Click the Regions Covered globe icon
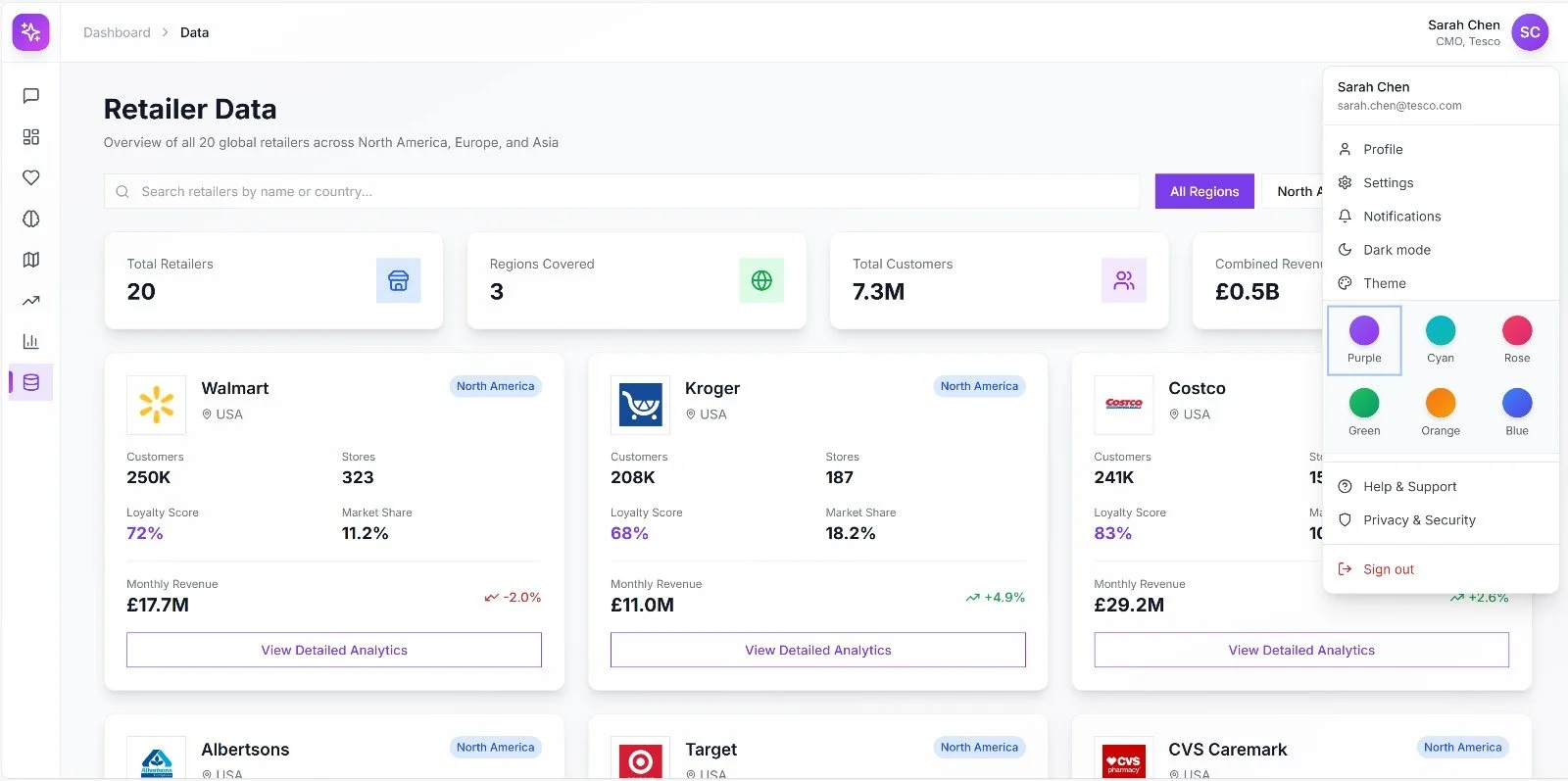 coord(761,280)
